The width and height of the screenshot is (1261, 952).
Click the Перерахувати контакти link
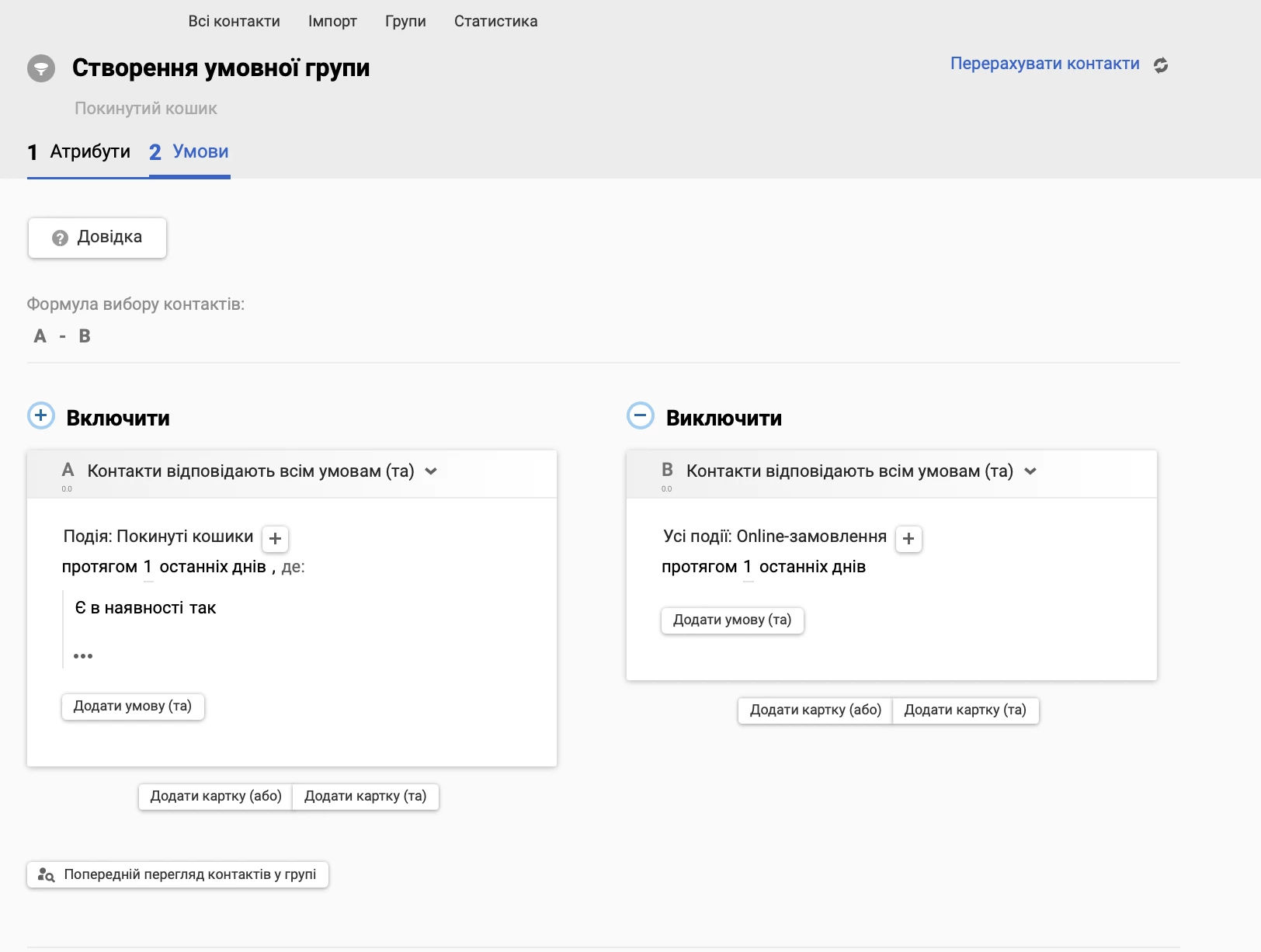[x=1044, y=64]
